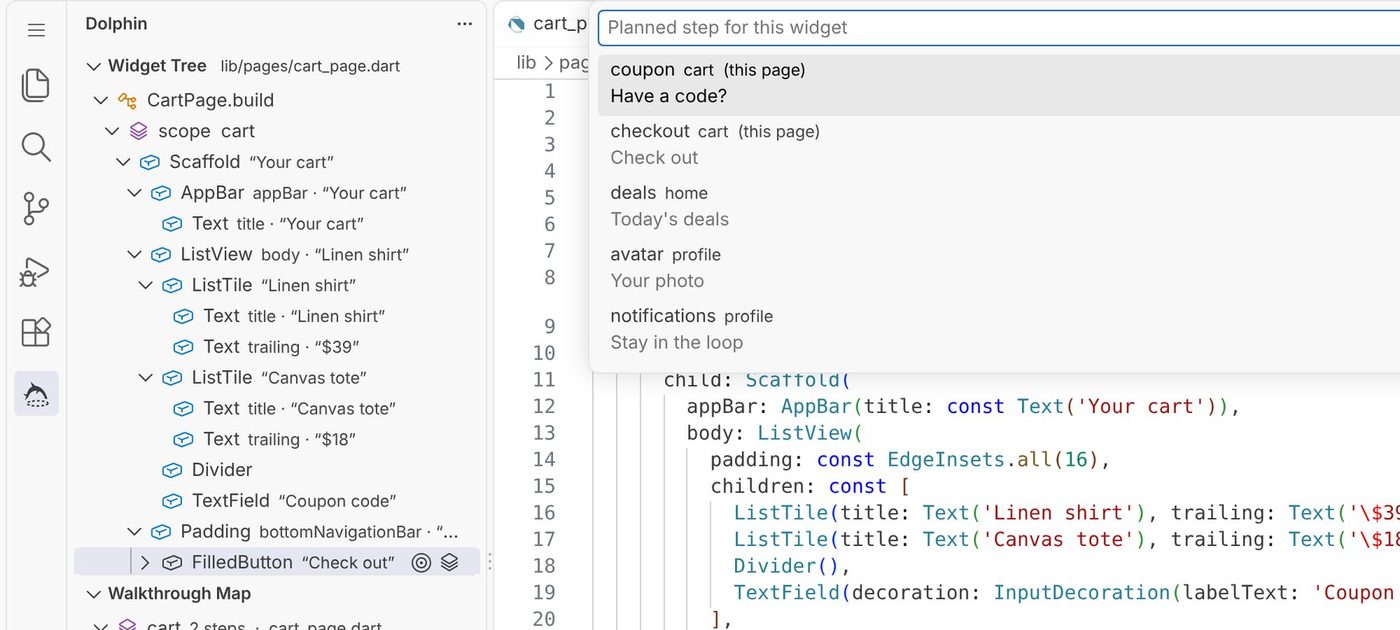Click "EdgeInsets" in the code editor
This screenshot has width=1400, height=630.
946,460
